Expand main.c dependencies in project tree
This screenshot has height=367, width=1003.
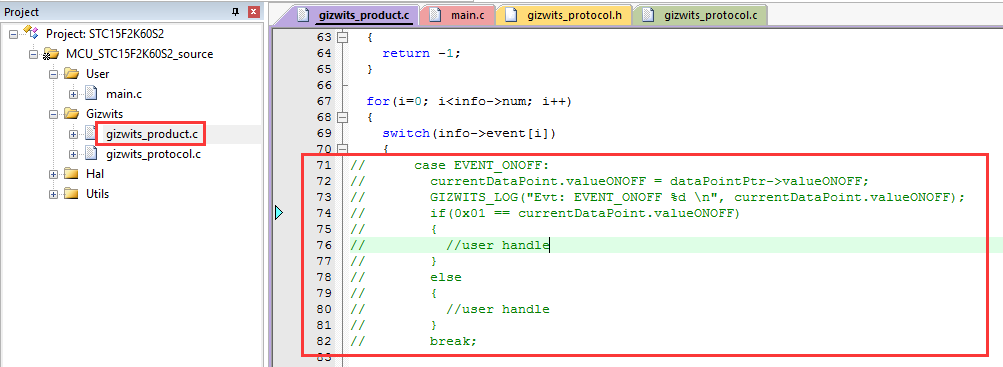(74, 94)
